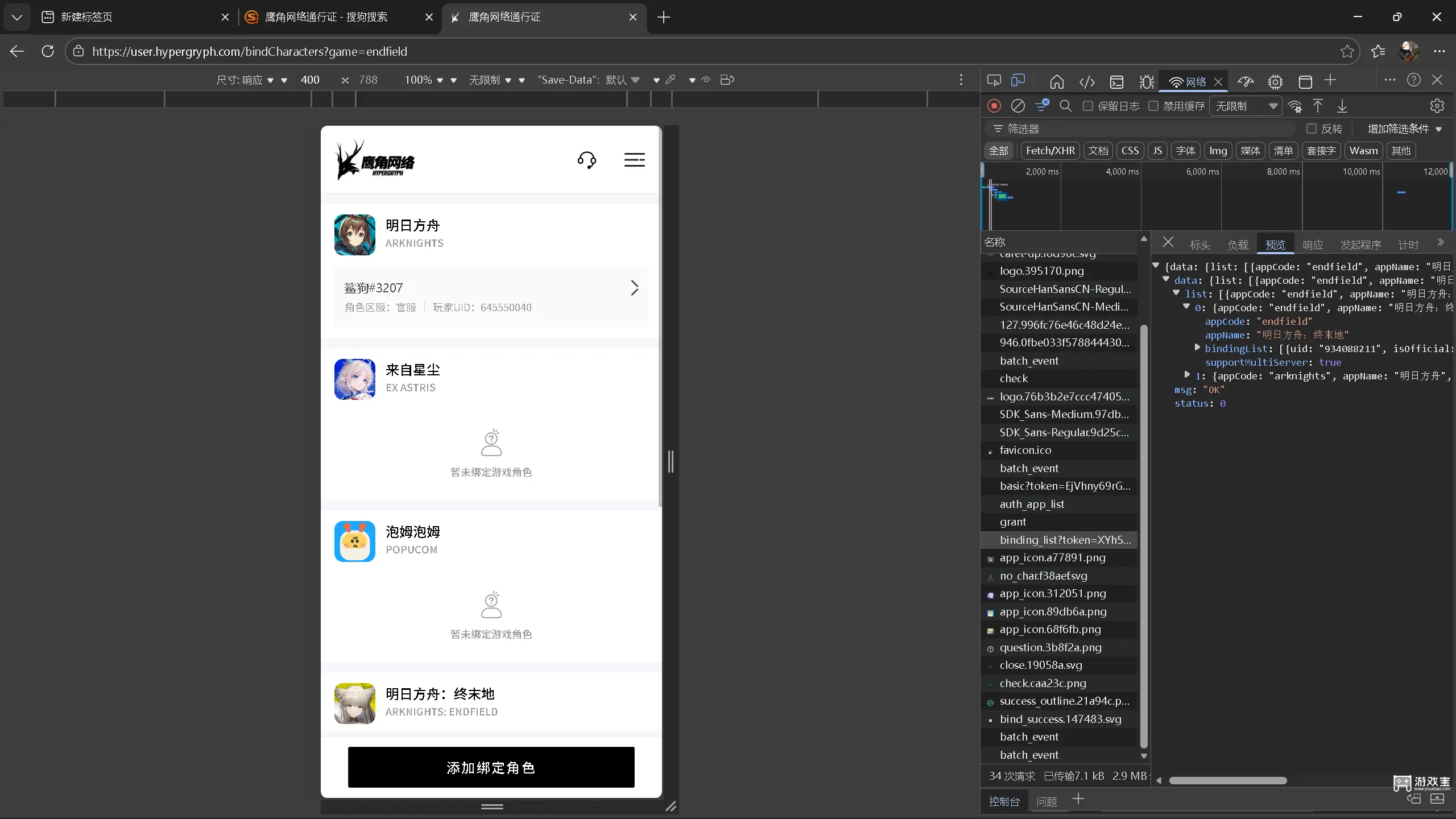
Task: Switch to the 响应 tab
Action: pyautogui.click(x=1313, y=245)
